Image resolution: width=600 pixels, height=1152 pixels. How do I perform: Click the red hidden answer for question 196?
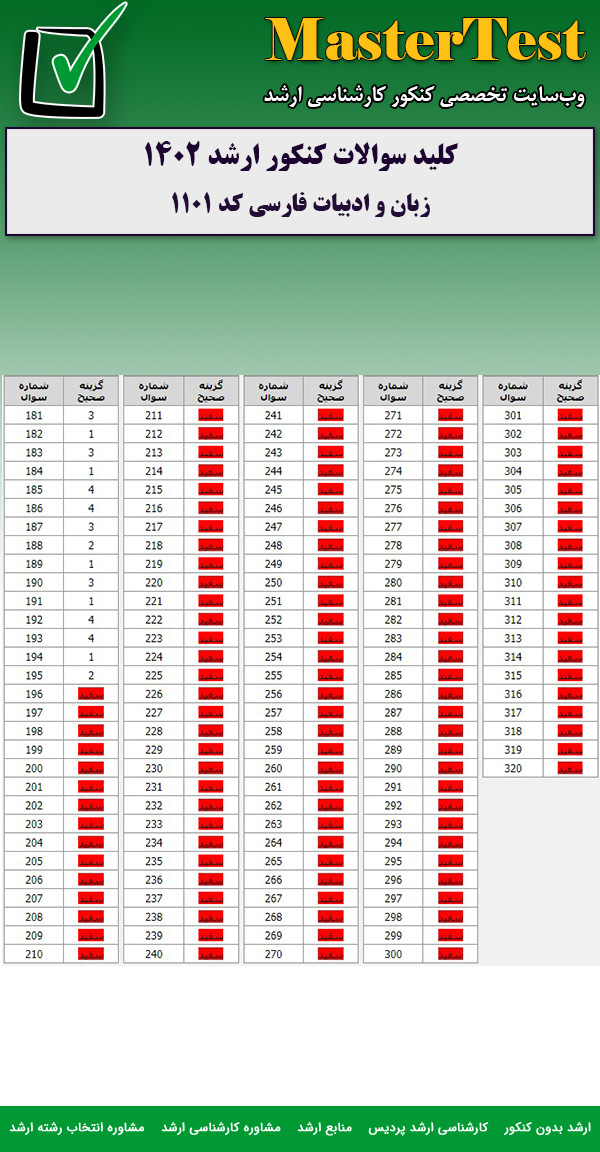pyautogui.click(x=91, y=694)
